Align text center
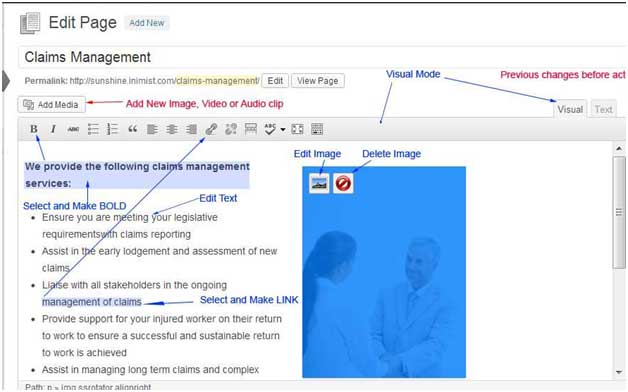This screenshot has height=392, width=628. [x=172, y=129]
